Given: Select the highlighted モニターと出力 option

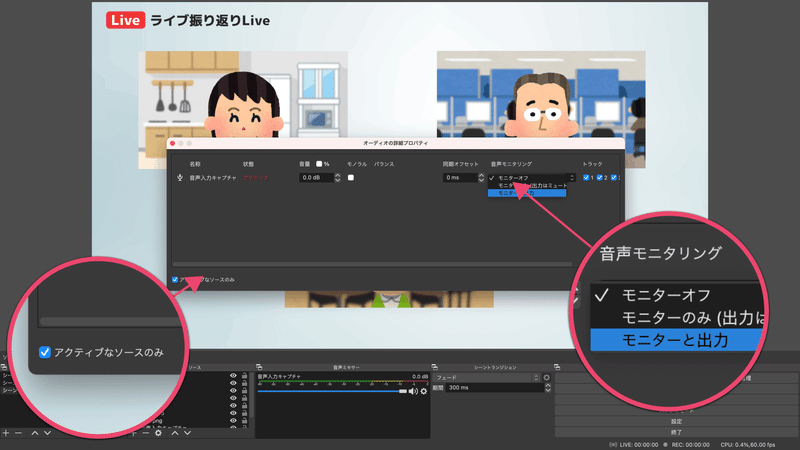Looking at the screenshot, I should [527, 193].
